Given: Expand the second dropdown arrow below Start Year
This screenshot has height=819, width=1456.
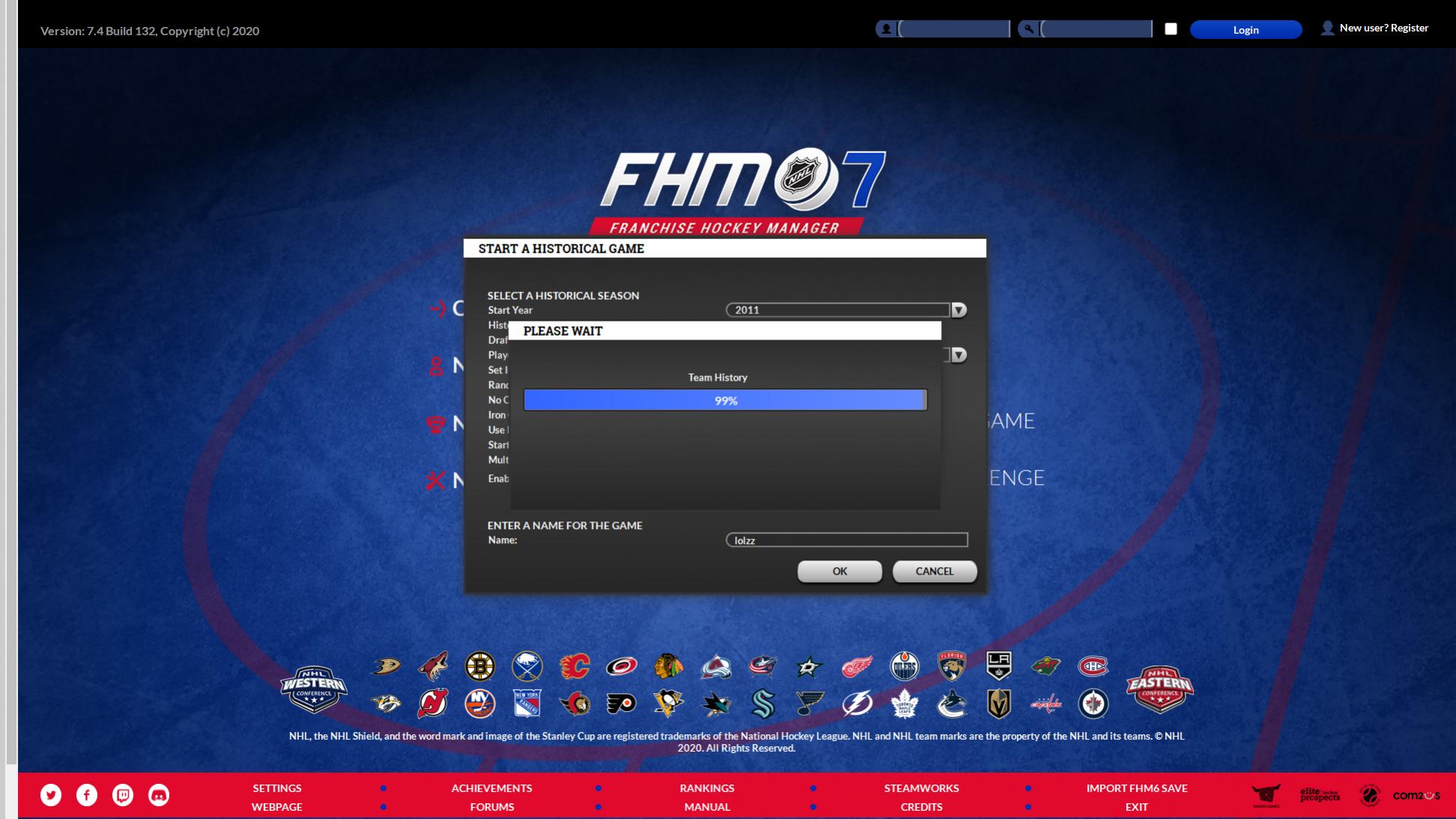Looking at the screenshot, I should coord(958,355).
